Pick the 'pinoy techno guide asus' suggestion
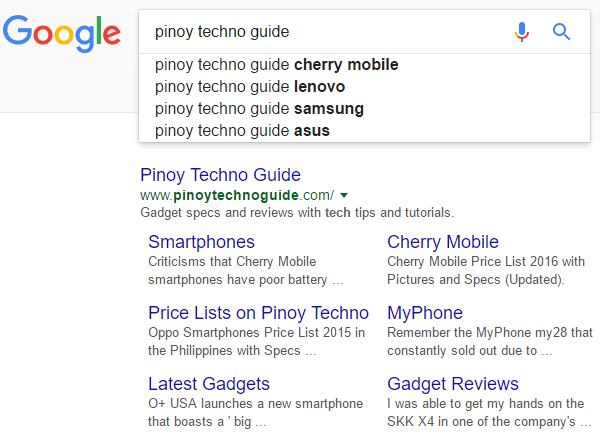 (x=364, y=131)
